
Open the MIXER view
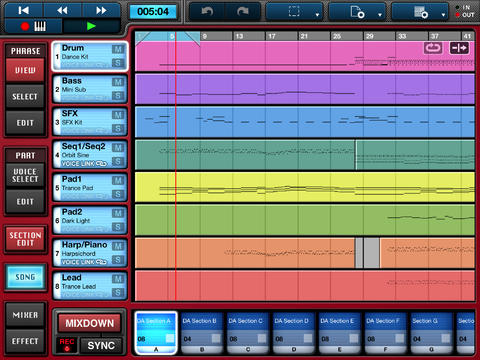(x=25, y=315)
